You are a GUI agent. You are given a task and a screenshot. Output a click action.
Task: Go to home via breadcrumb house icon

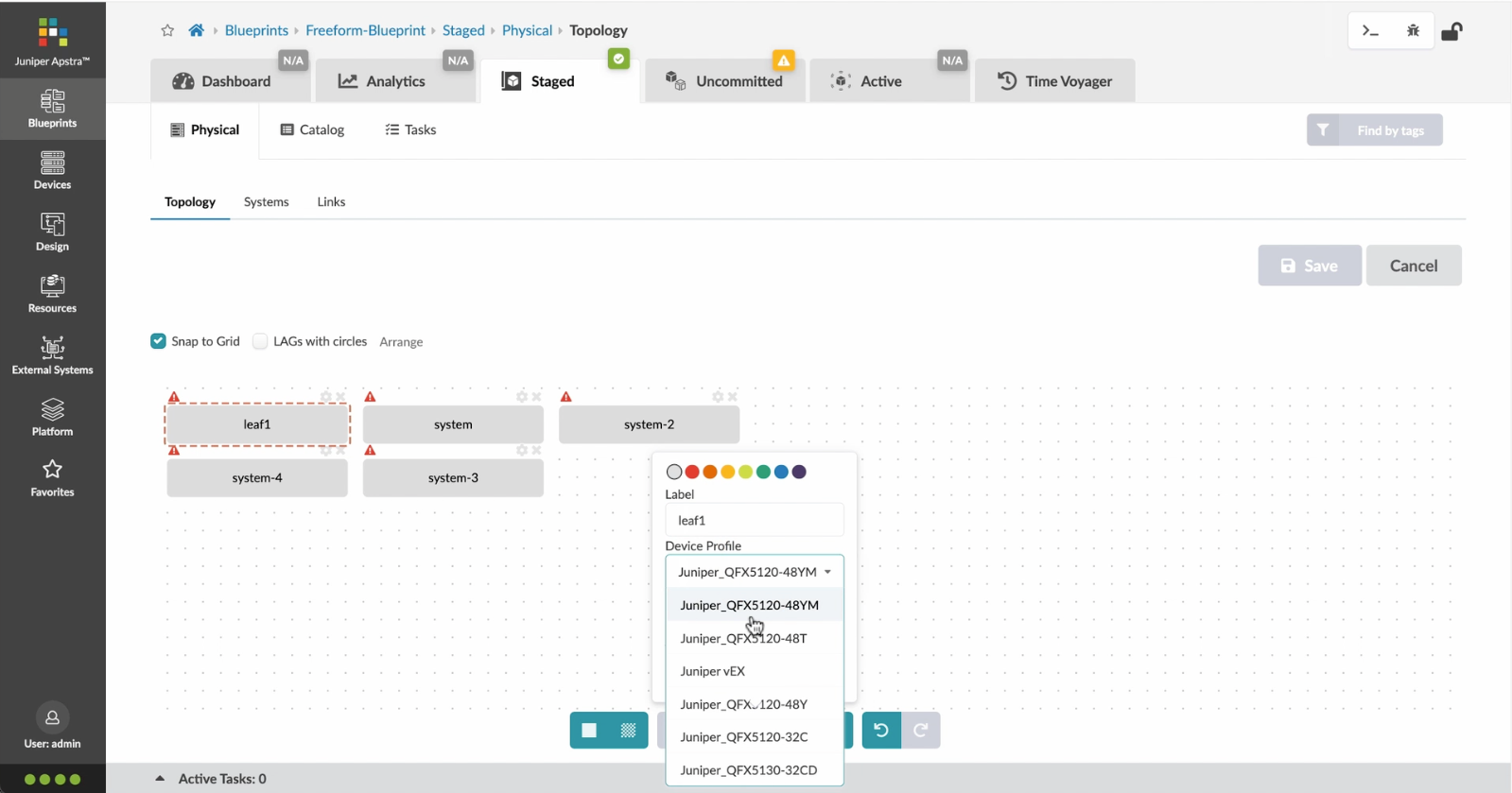tap(196, 30)
